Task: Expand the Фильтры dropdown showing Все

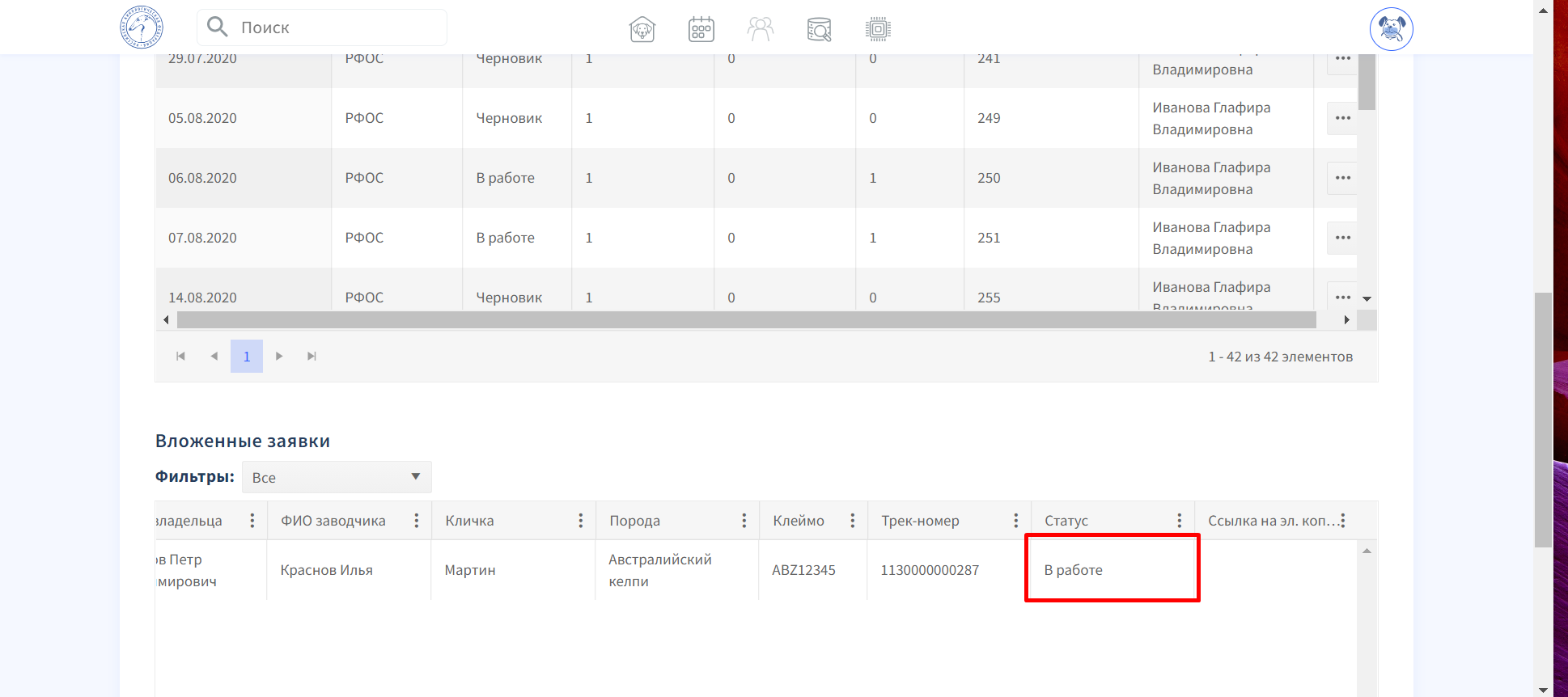Action: (337, 477)
